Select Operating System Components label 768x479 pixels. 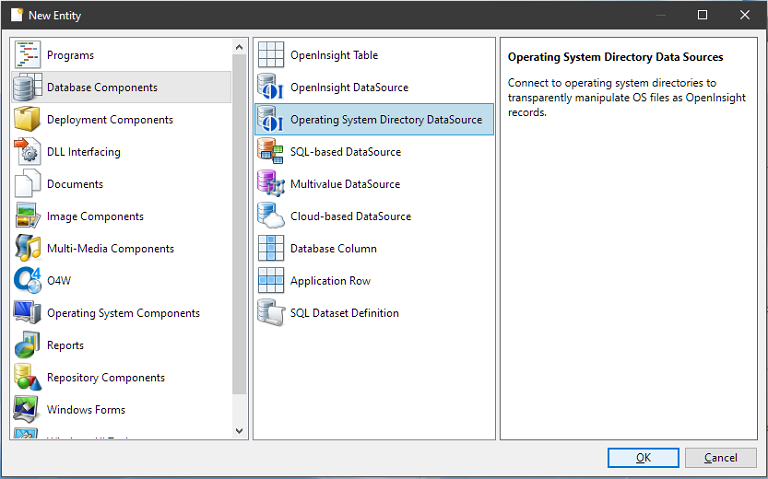(123, 313)
